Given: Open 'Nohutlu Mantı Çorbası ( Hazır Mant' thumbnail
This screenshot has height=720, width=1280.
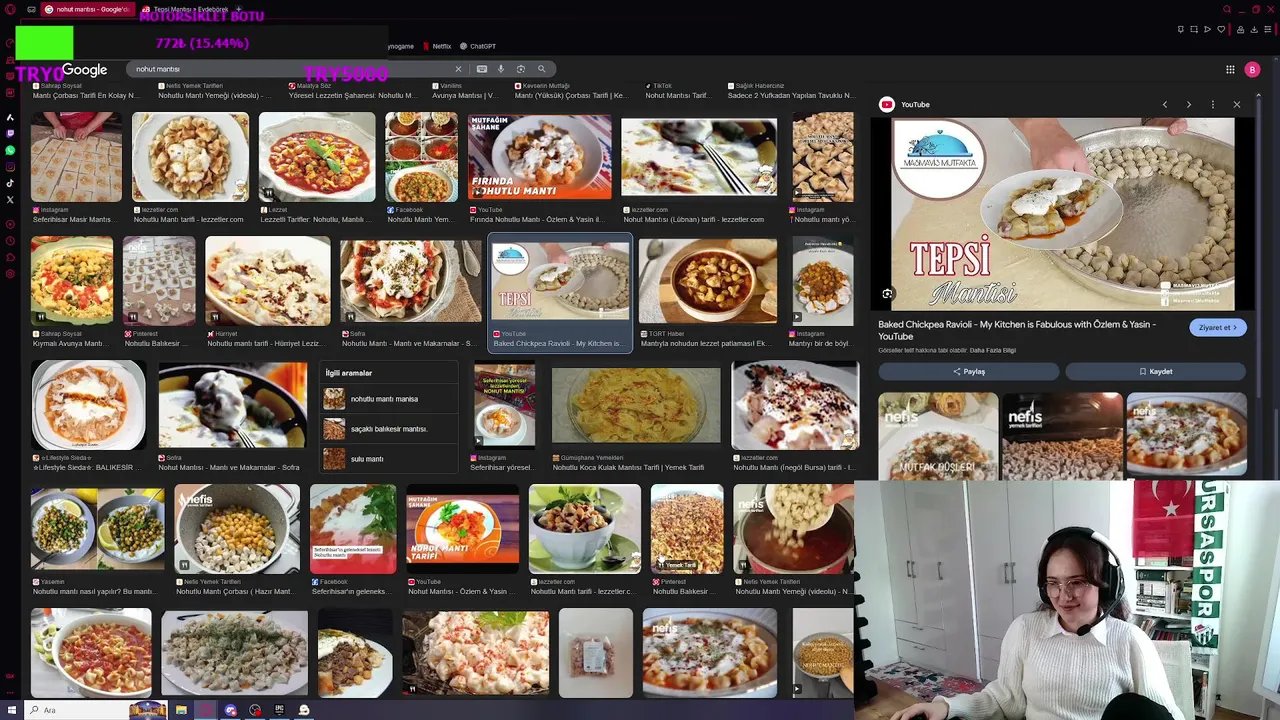Looking at the screenshot, I should pos(236,530).
